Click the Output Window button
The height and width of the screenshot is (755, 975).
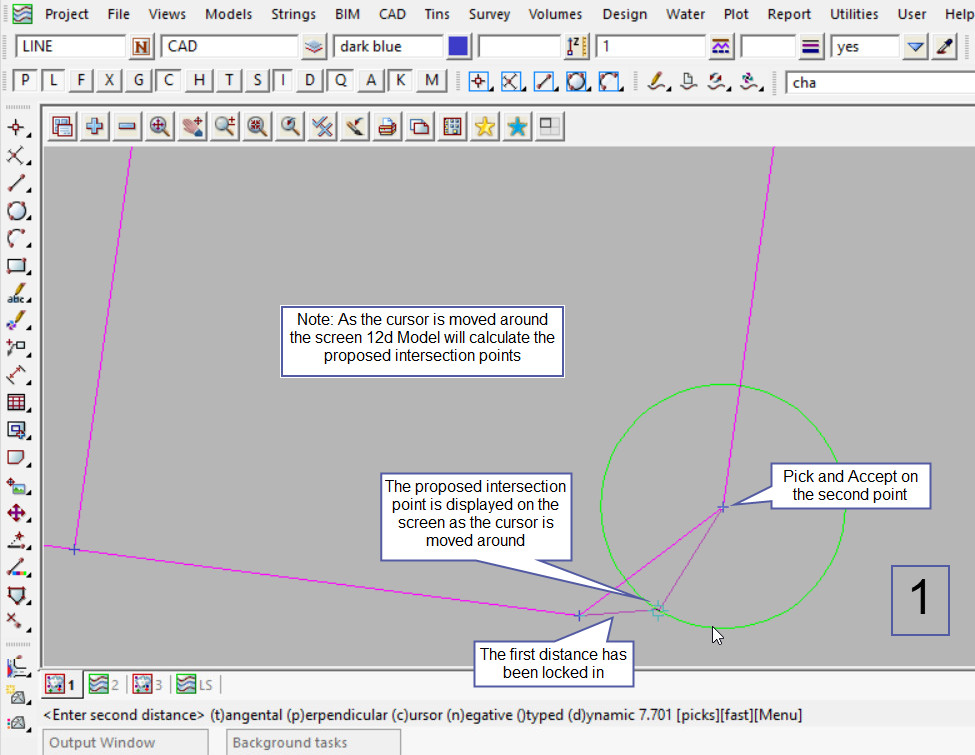point(125,742)
